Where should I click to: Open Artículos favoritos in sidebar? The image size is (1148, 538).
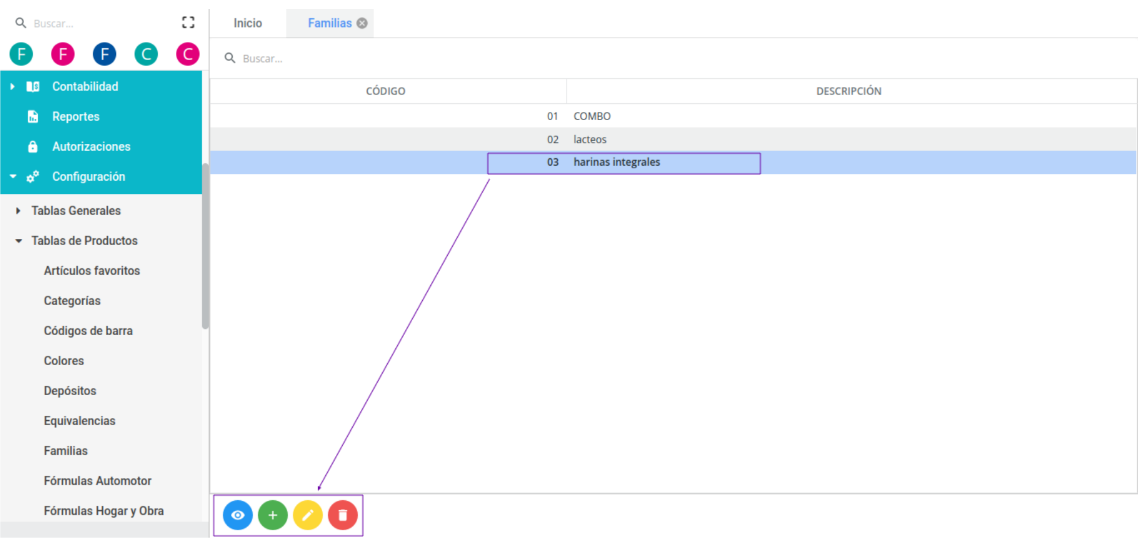point(92,271)
